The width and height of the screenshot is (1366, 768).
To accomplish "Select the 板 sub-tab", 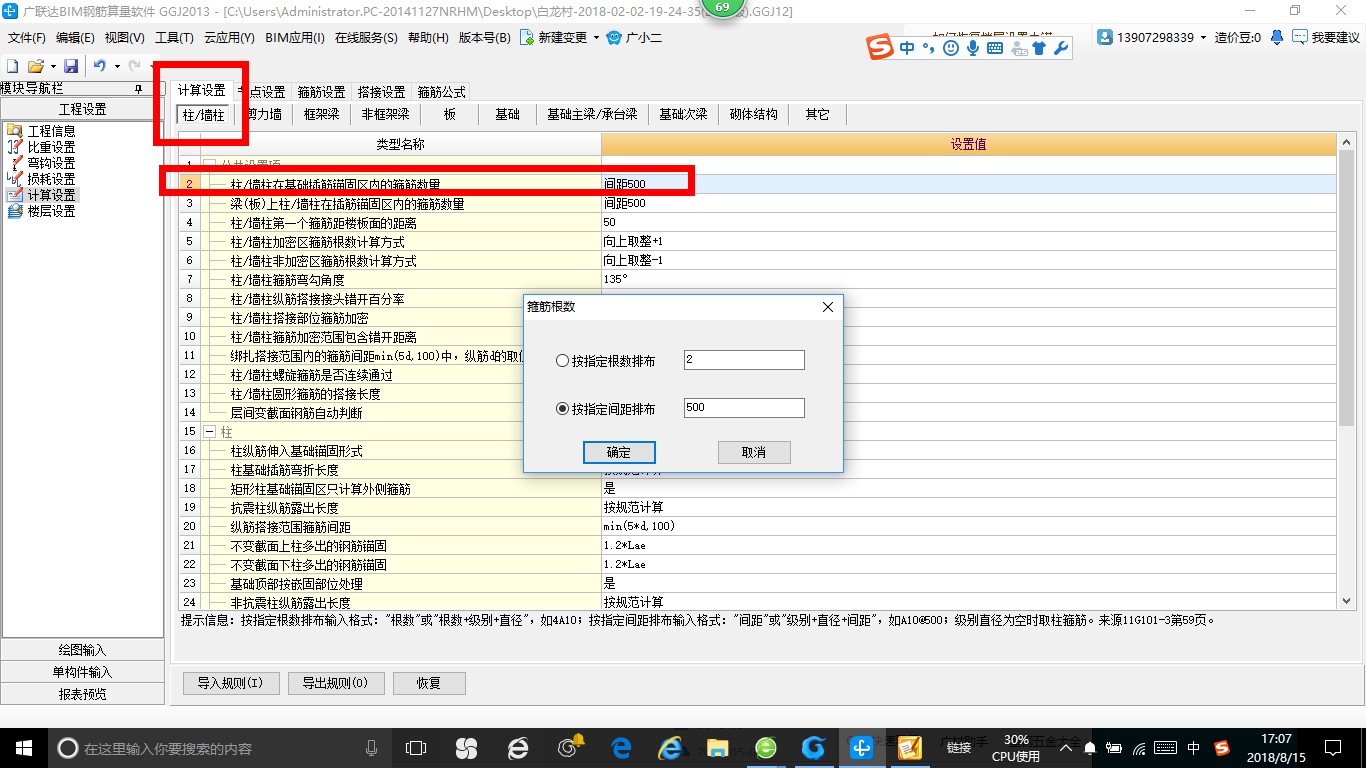I will point(450,115).
